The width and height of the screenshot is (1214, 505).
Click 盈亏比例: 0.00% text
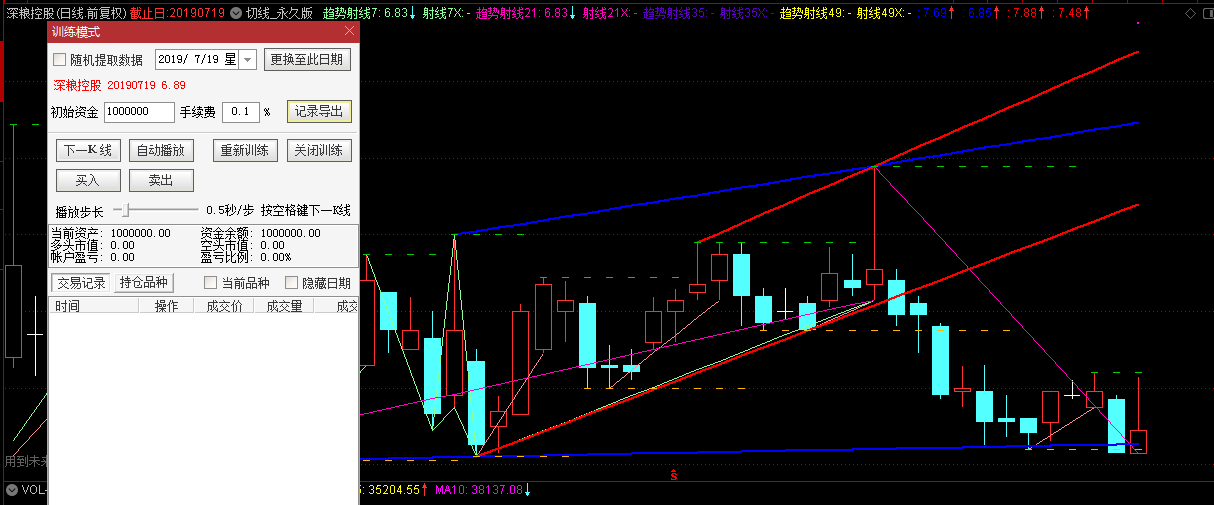pos(246,257)
